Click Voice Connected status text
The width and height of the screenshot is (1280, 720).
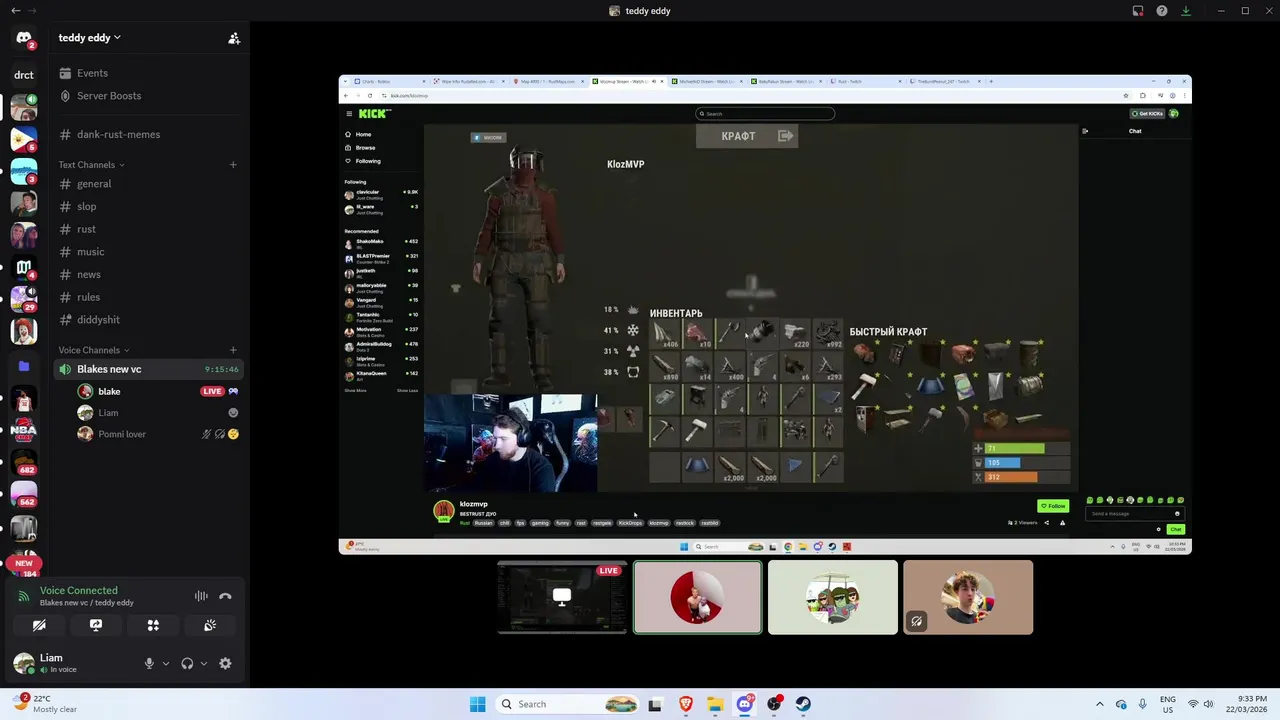(x=78, y=591)
